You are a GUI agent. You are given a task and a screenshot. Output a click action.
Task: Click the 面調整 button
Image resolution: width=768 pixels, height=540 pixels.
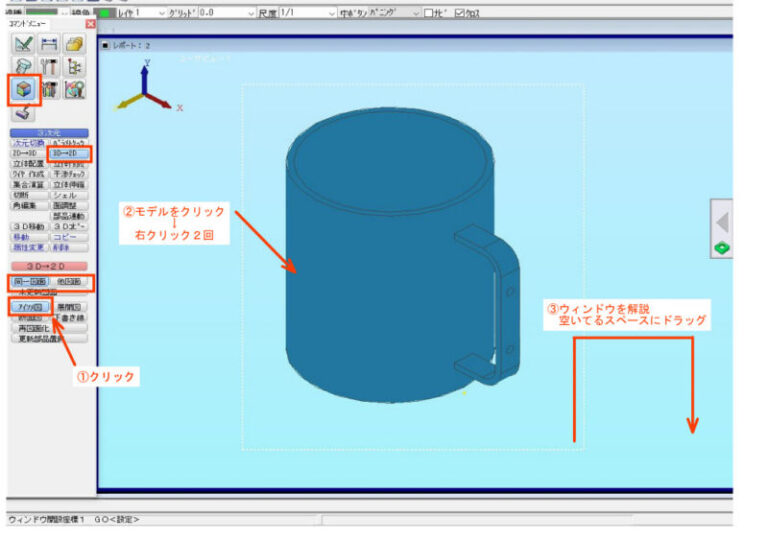pyautogui.click(x=69, y=205)
